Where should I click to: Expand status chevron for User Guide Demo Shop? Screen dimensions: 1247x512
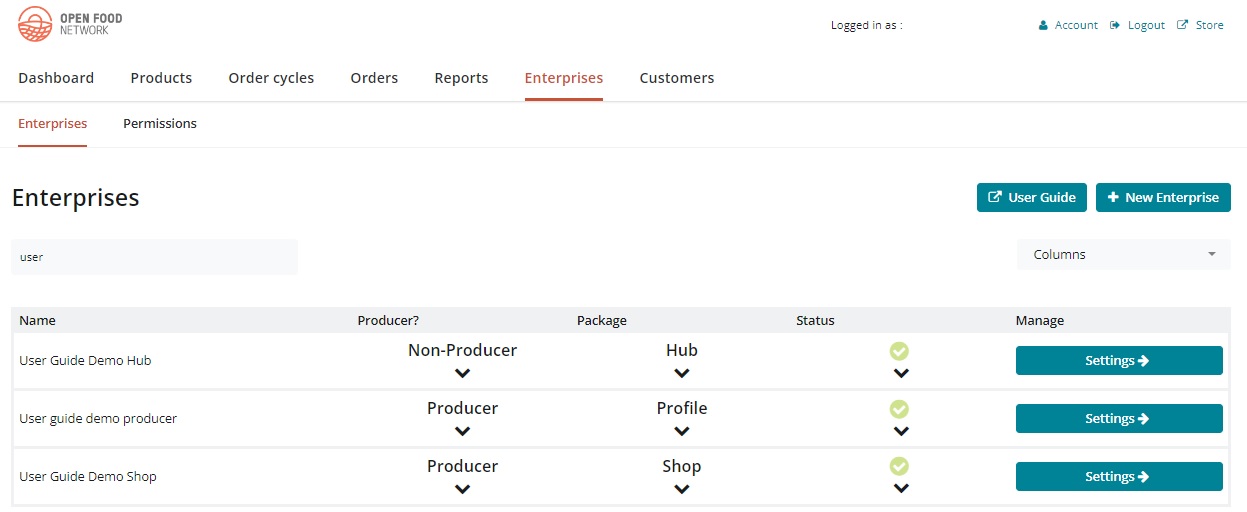click(x=901, y=489)
